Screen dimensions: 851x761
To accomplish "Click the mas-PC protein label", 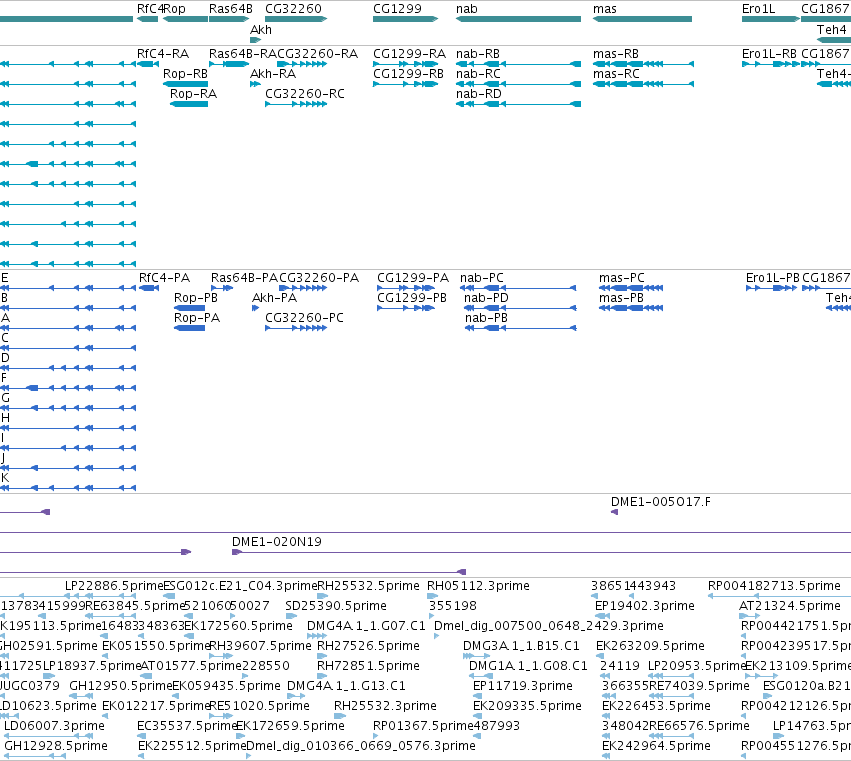I will click(x=622, y=278).
